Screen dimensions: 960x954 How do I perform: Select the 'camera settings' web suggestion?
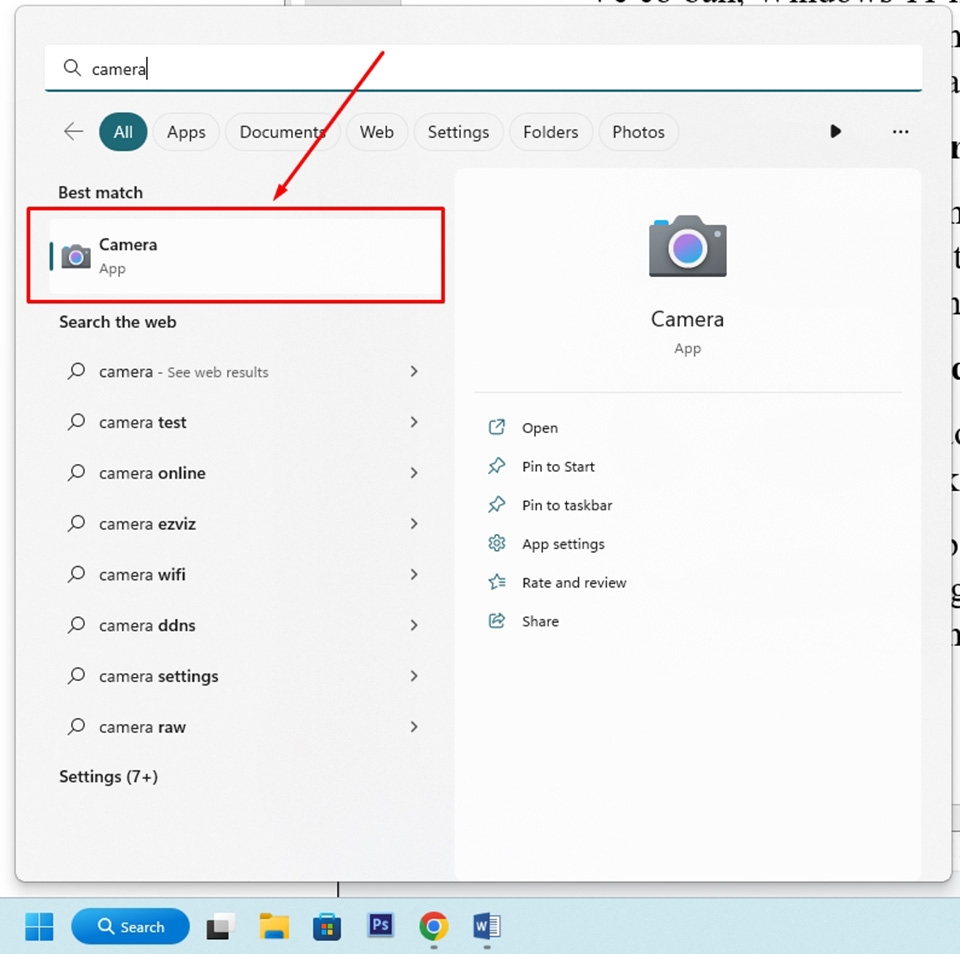(244, 677)
